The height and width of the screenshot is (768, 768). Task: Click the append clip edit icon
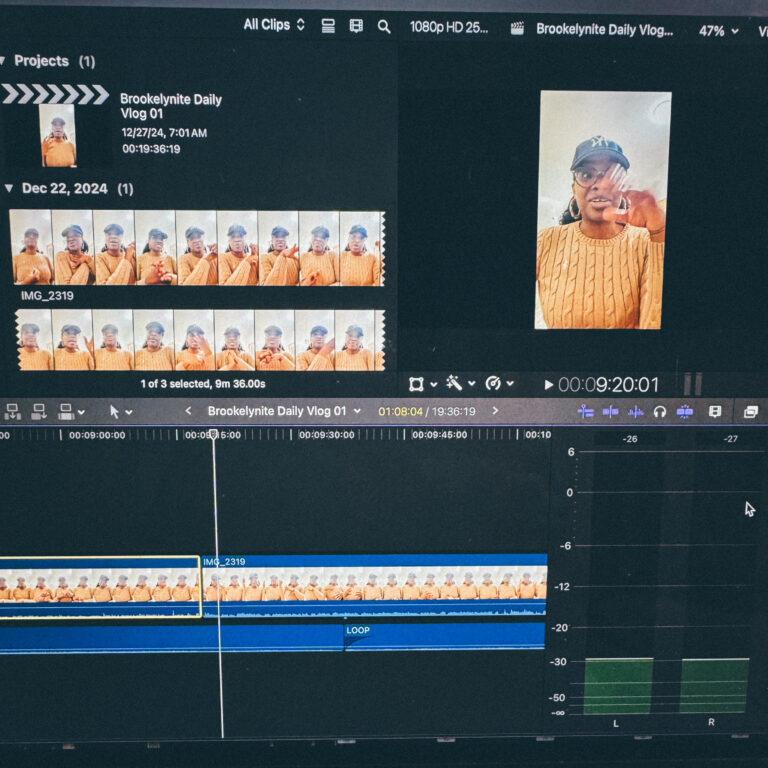(66, 411)
